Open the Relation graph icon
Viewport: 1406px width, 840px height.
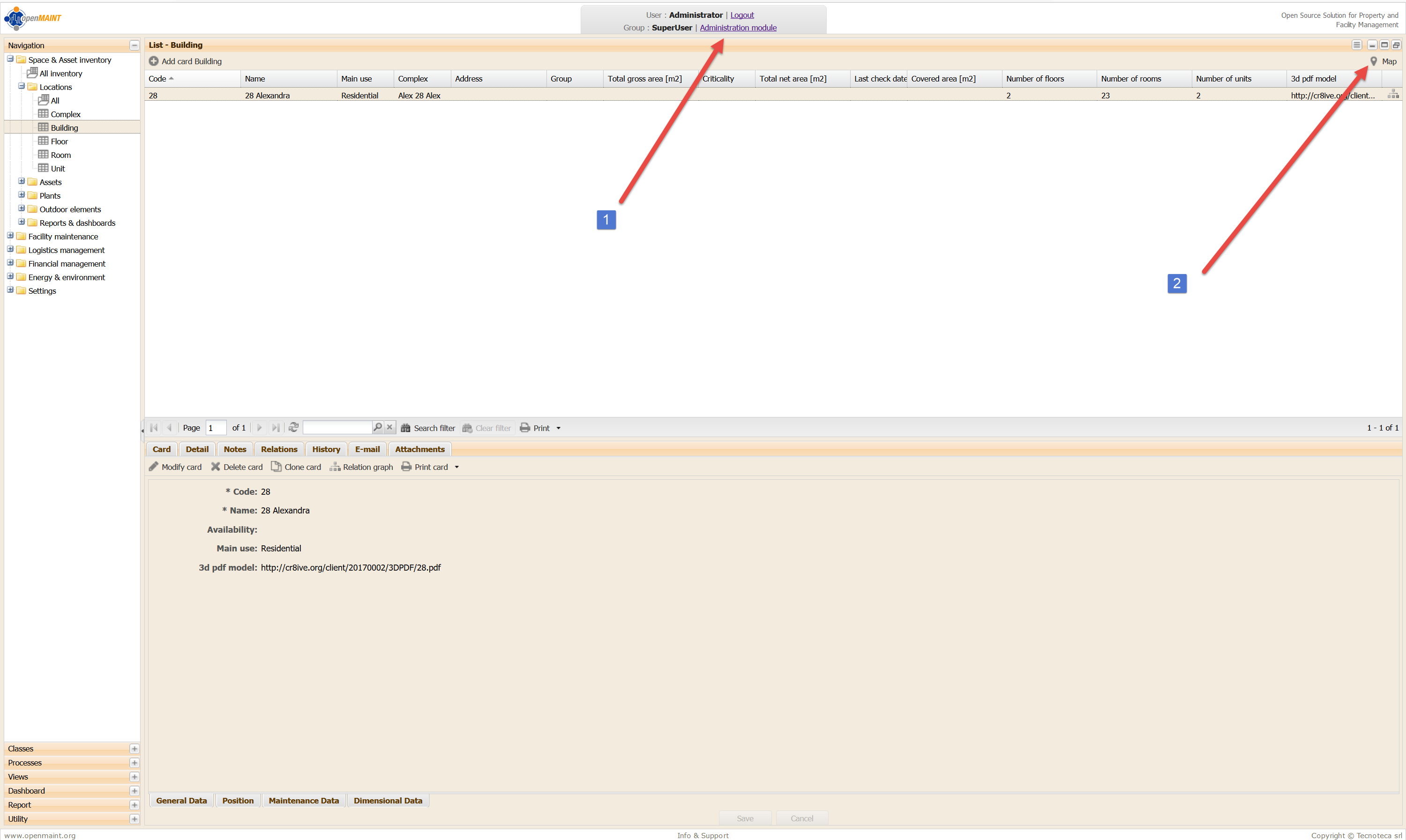[x=335, y=467]
